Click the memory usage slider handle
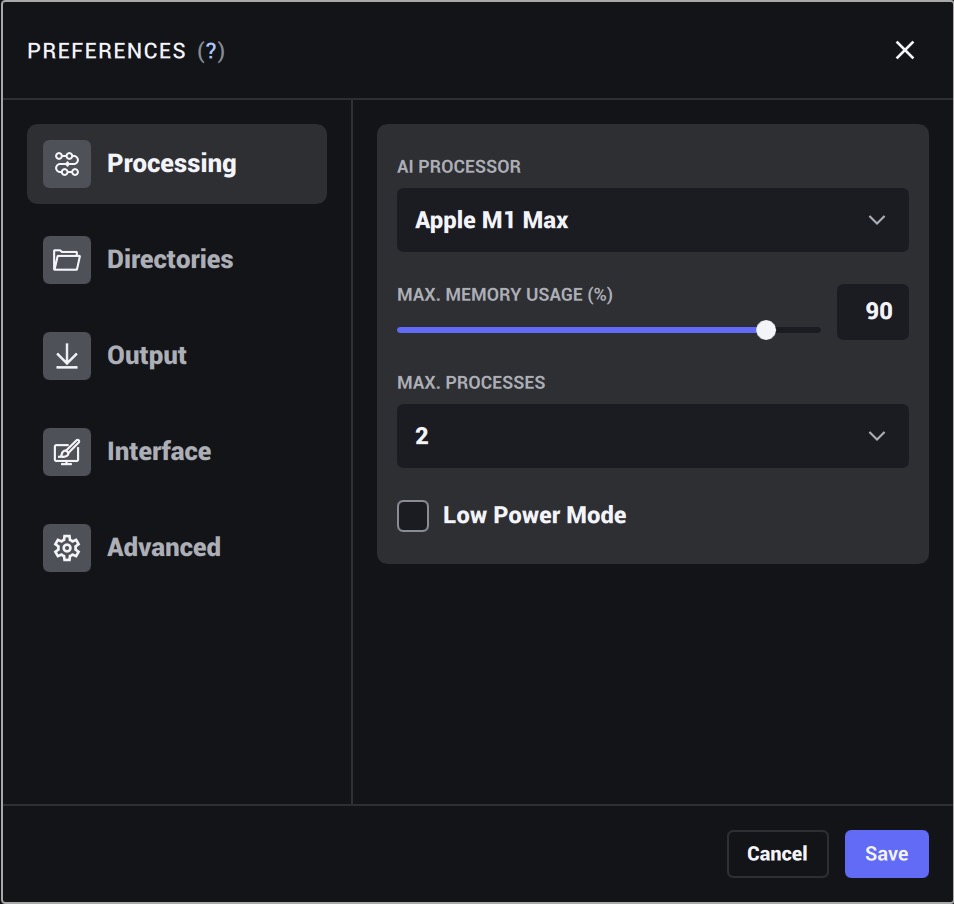 click(766, 330)
